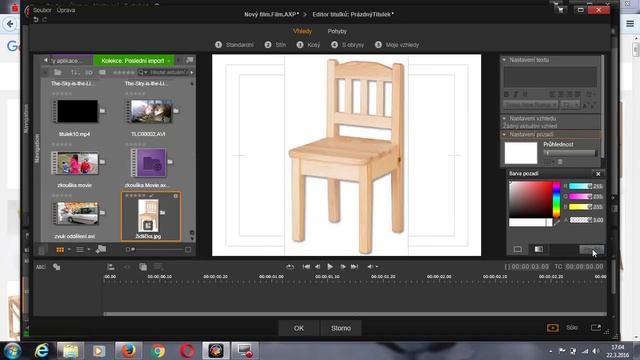
Task: Click the 3D filter in the library toolbar
Action: (89, 72)
